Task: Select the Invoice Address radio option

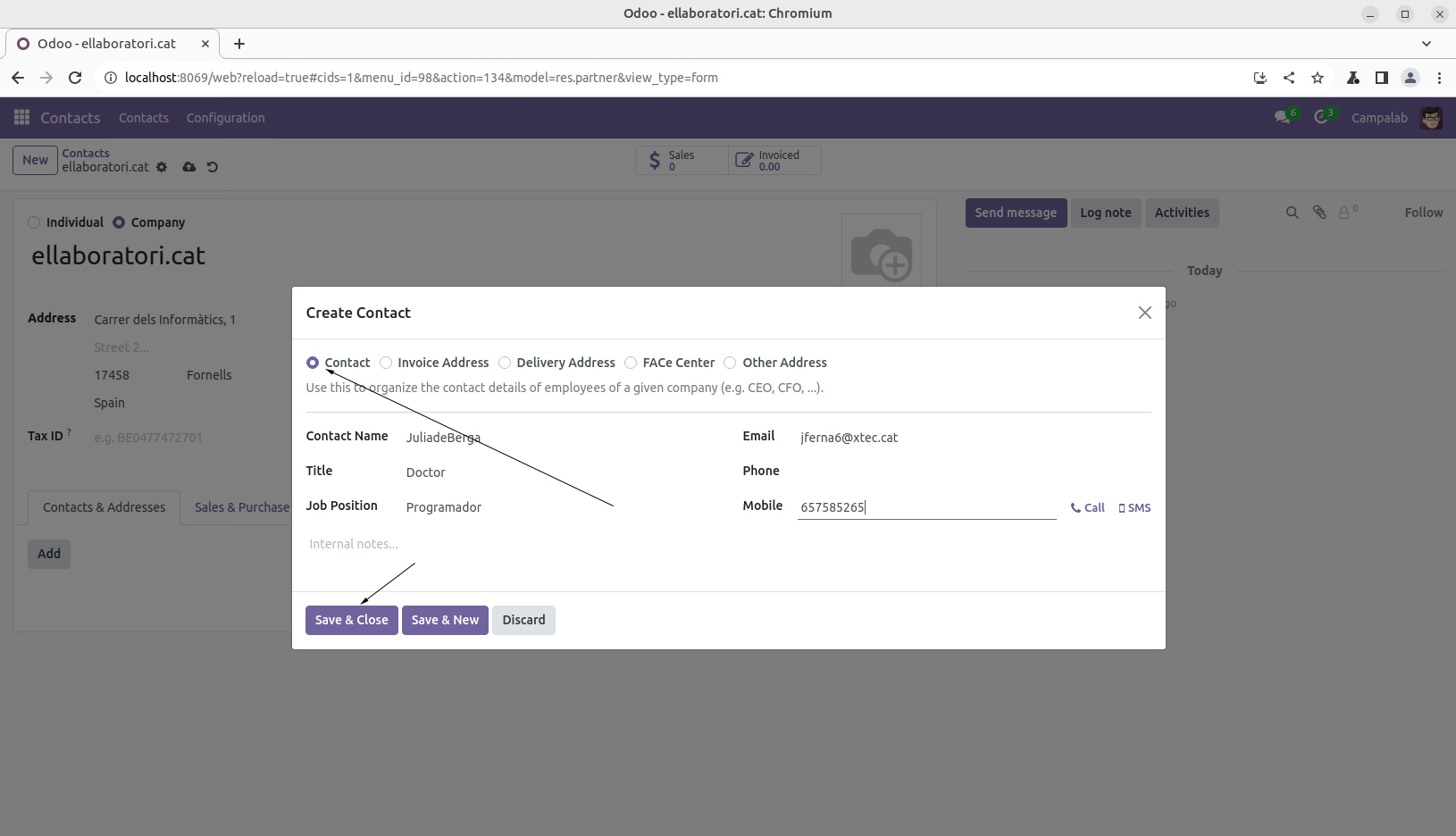Action: click(386, 363)
